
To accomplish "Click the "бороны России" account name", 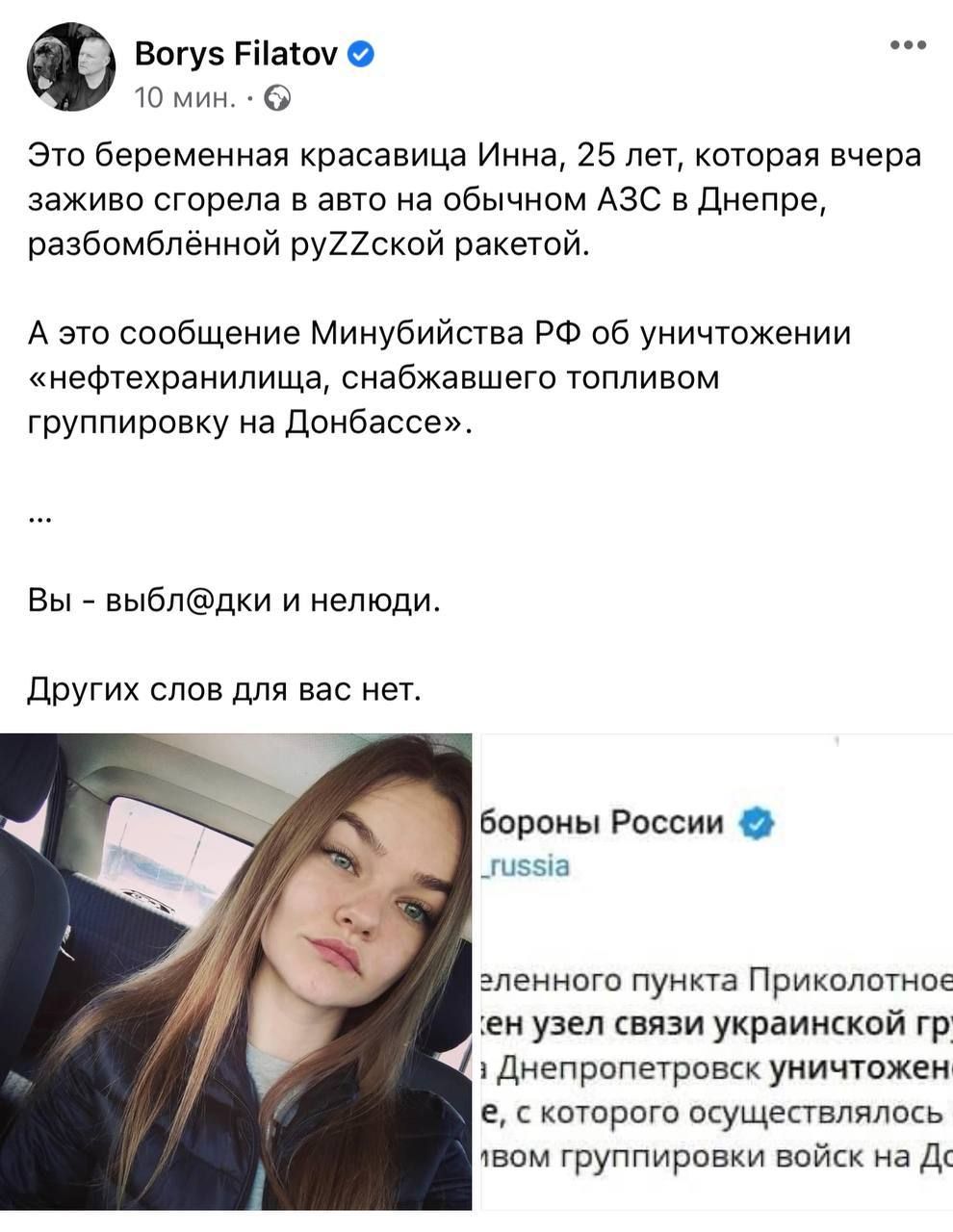I will click(x=602, y=823).
